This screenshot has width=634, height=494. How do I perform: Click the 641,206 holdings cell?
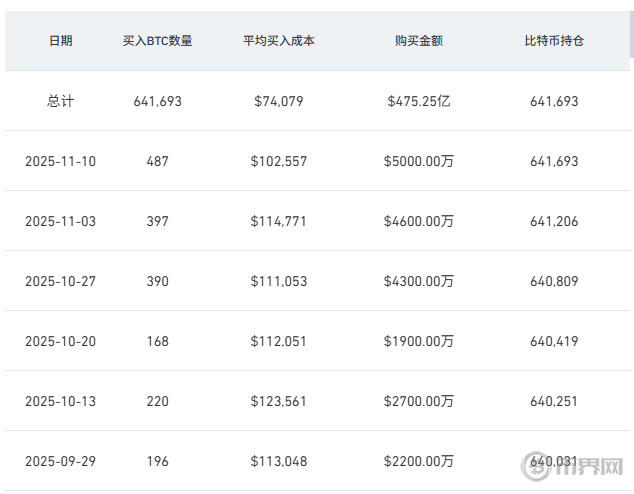click(554, 221)
